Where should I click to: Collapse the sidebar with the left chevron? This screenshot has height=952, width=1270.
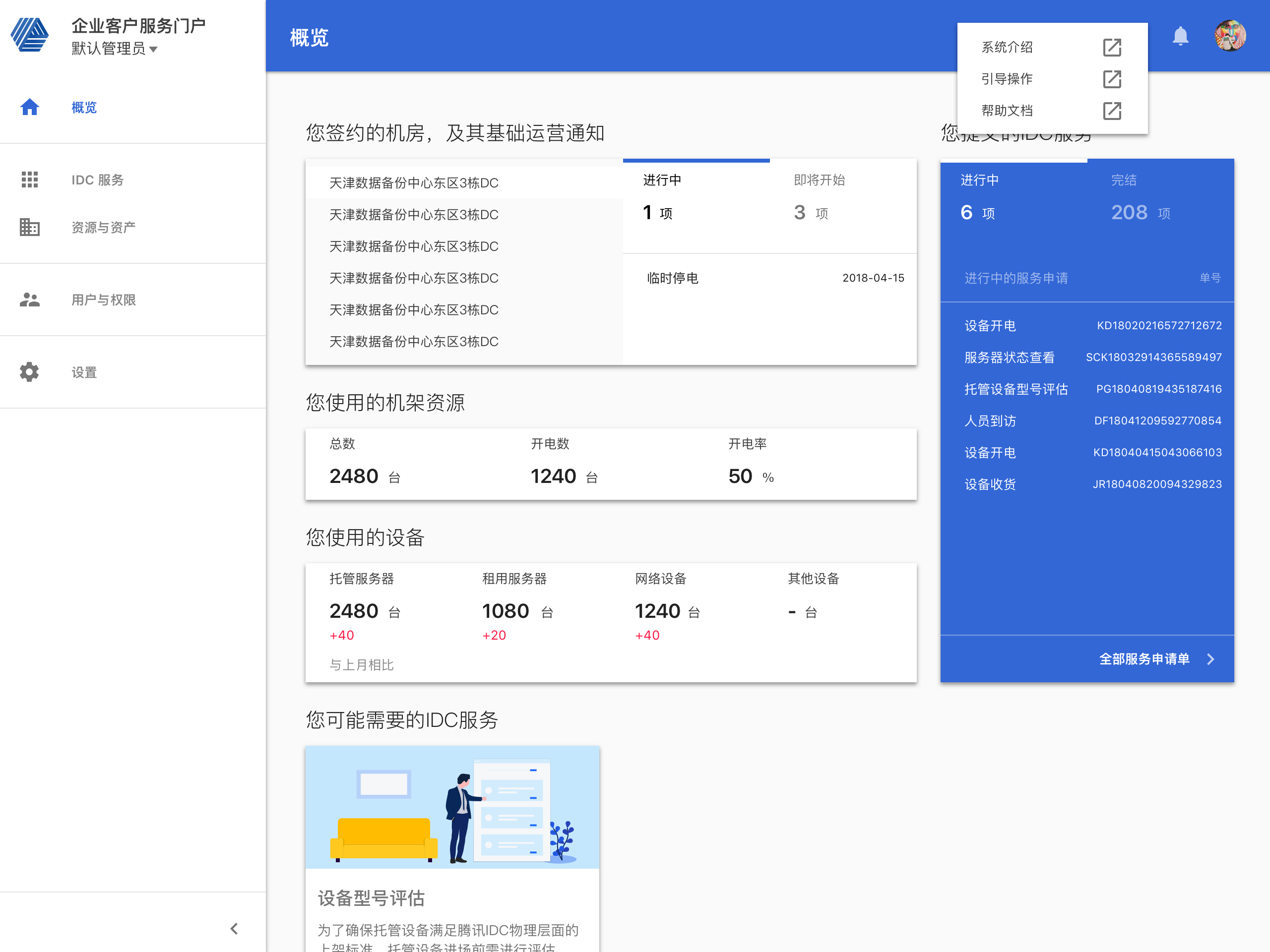pyautogui.click(x=234, y=929)
